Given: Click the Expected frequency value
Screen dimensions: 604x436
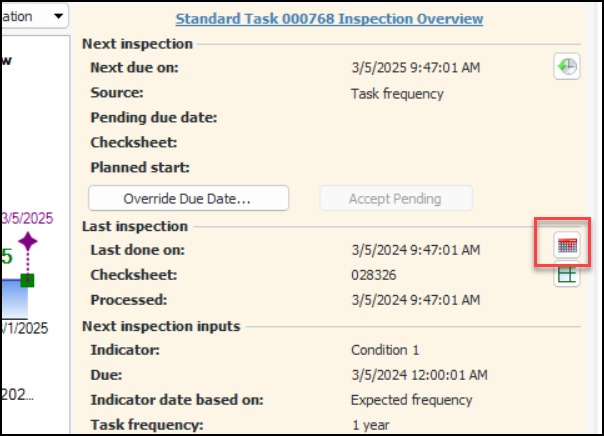Looking at the screenshot, I should click(411, 400).
